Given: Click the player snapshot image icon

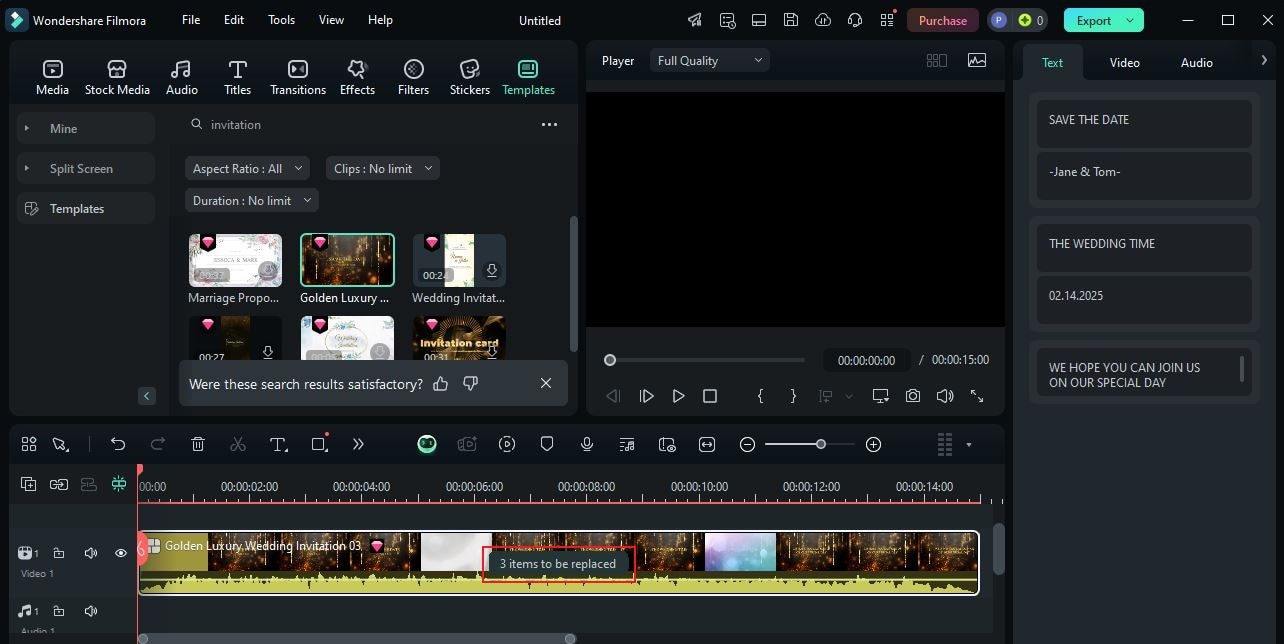Looking at the screenshot, I should pyautogui.click(x=977, y=60).
